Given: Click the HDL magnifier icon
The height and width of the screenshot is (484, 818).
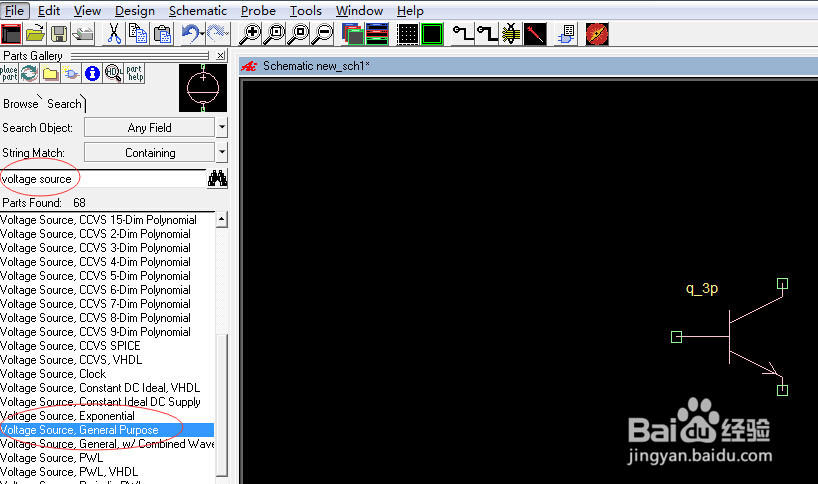Looking at the screenshot, I should (x=113, y=74).
